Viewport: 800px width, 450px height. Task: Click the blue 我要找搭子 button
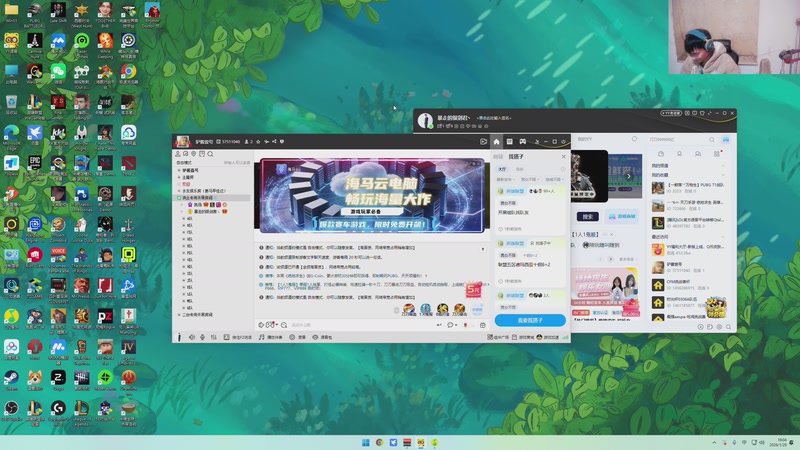pyautogui.click(x=530, y=320)
